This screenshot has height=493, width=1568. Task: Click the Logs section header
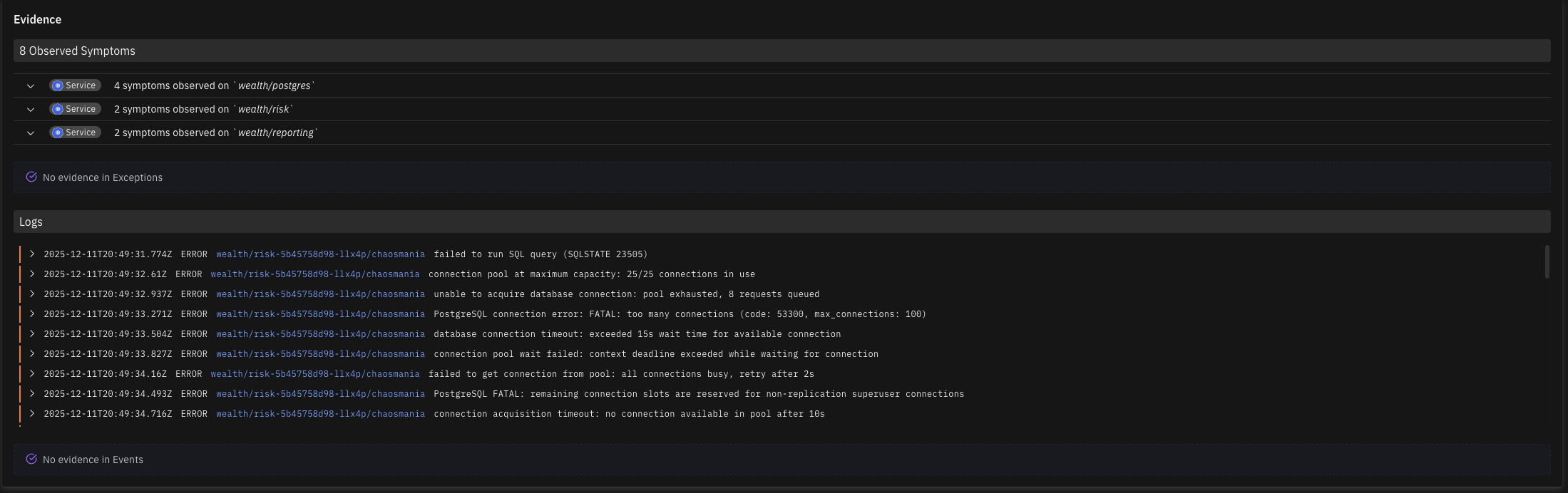pyautogui.click(x=31, y=222)
